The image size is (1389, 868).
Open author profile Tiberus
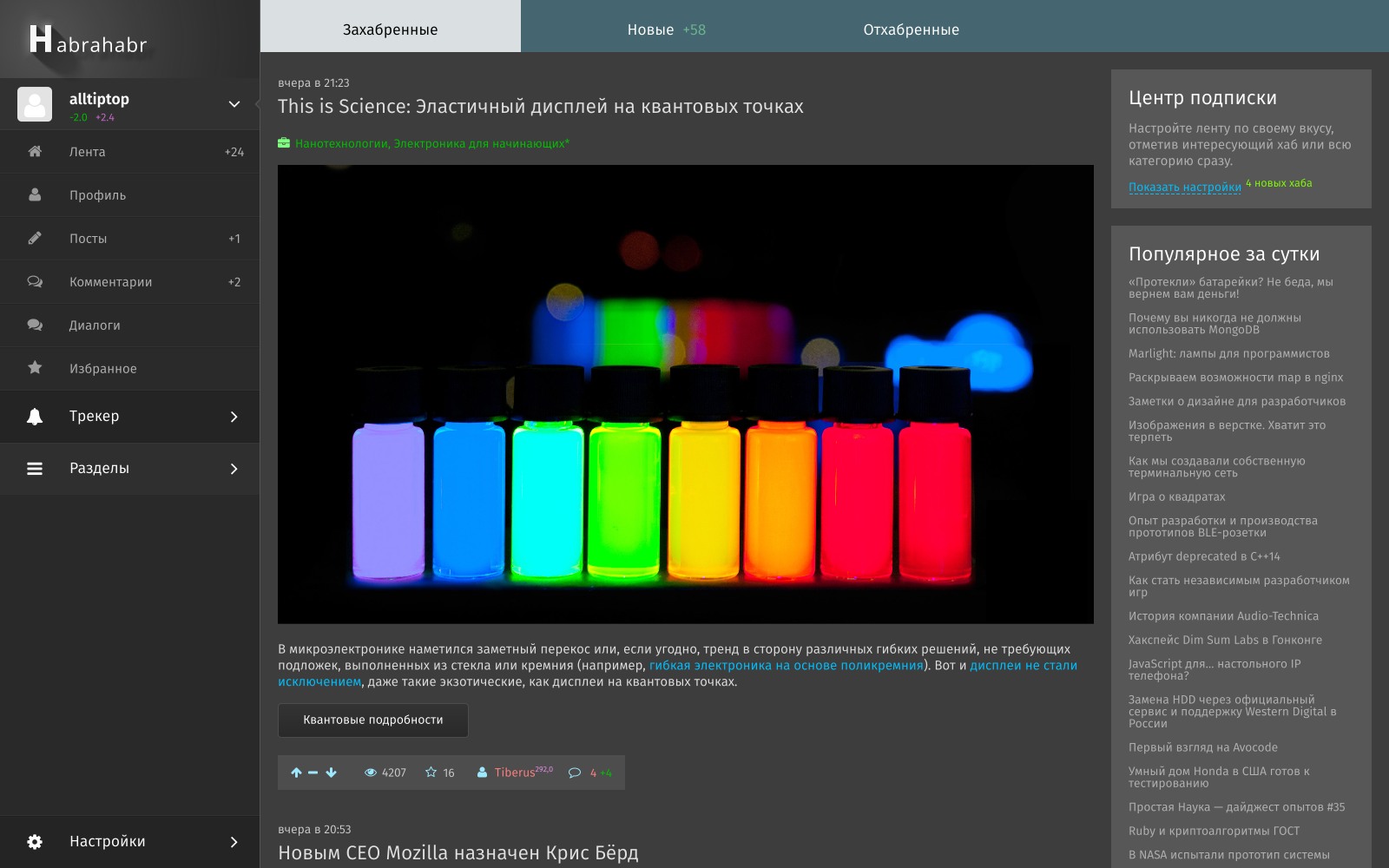(x=515, y=773)
